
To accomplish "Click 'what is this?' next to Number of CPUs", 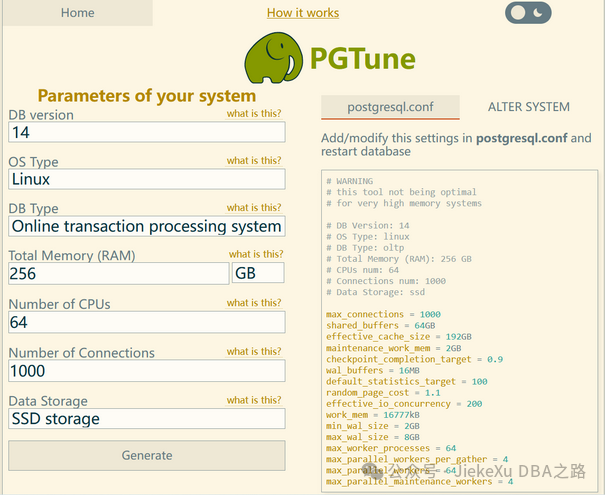I will pos(254,303).
